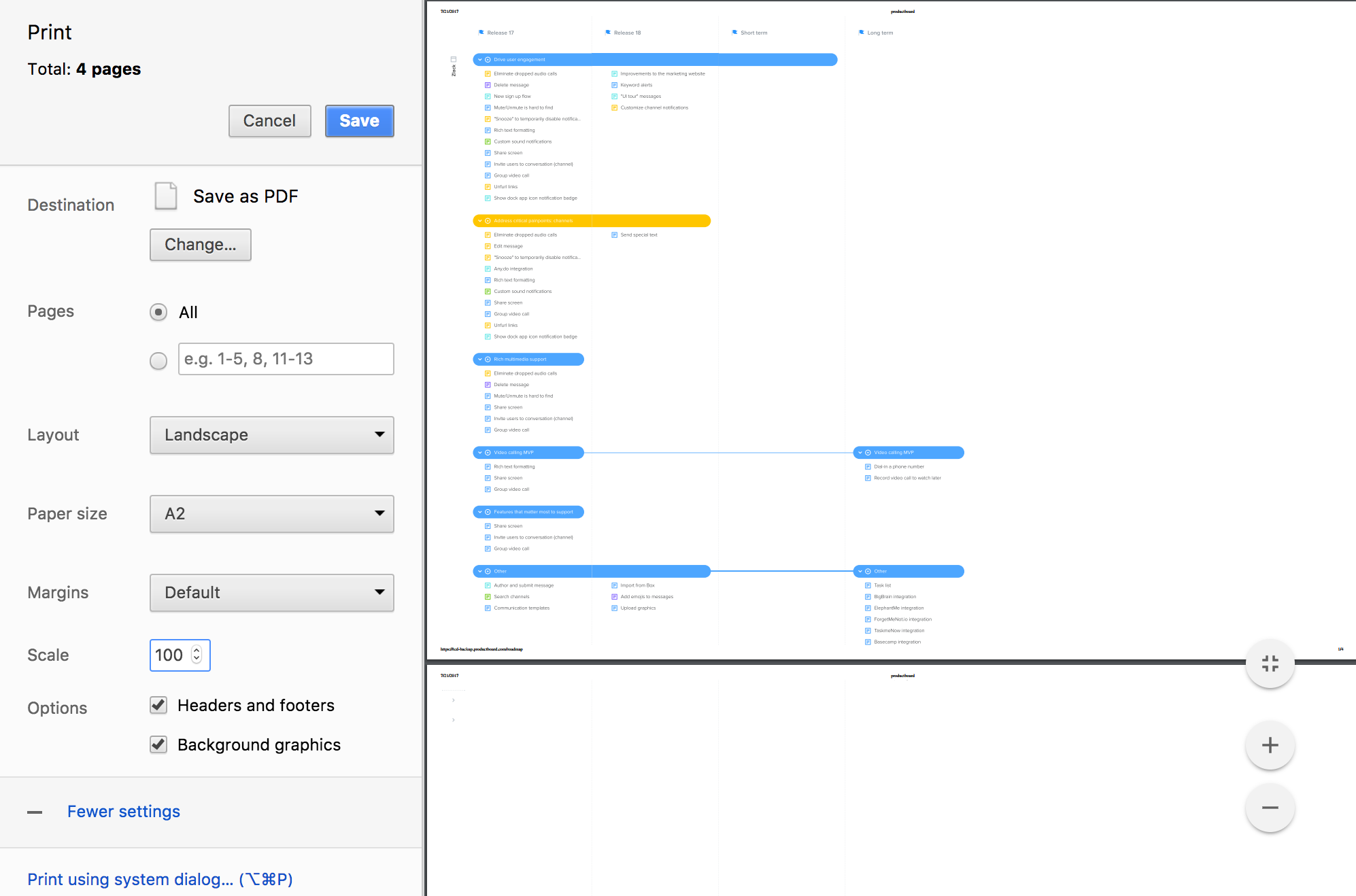Click the minus icon beside Fewer settings
Screen dimensions: 1356x896
pyautogui.click(x=35, y=812)
